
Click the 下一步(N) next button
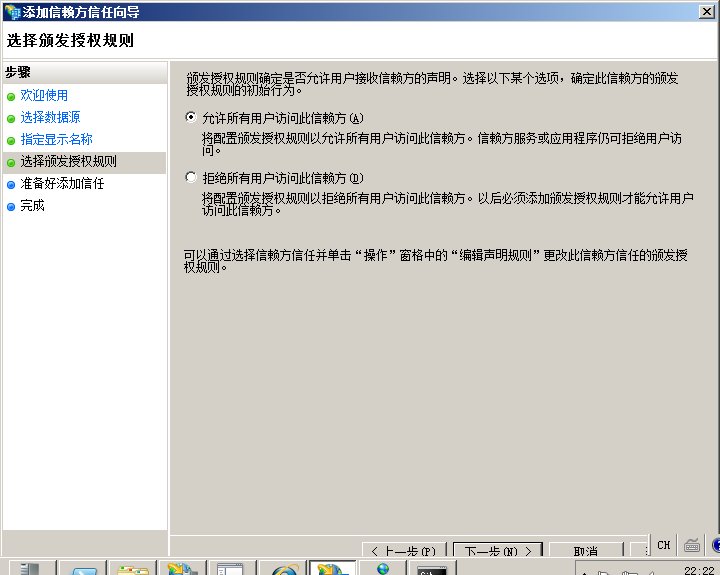[x=498, y=550]
